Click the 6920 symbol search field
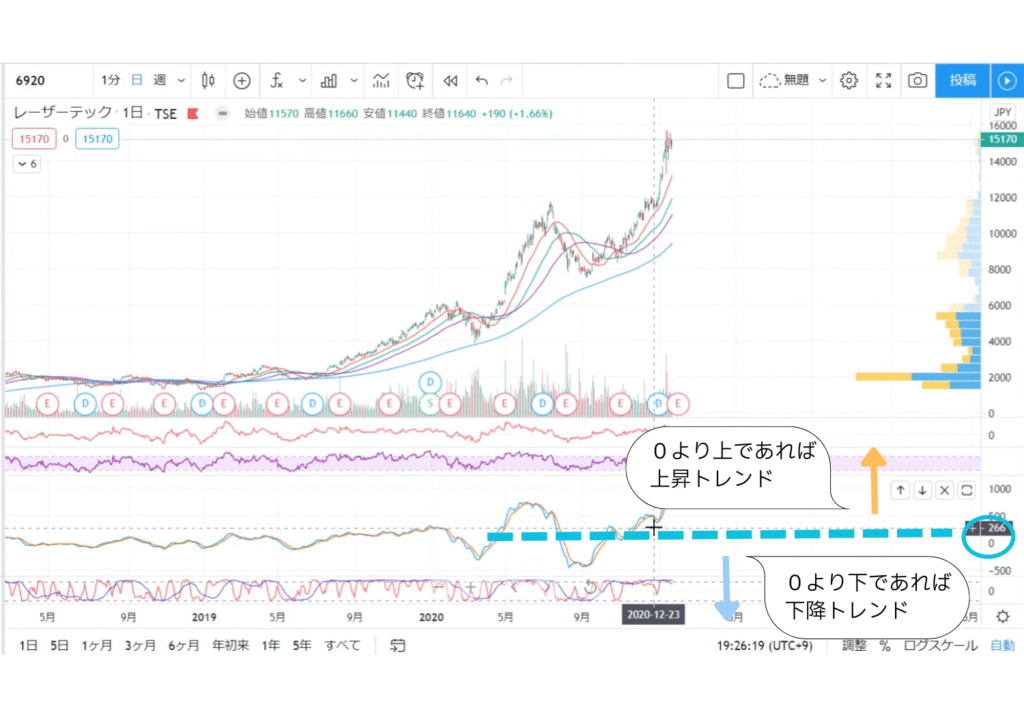 click(45, 80)
